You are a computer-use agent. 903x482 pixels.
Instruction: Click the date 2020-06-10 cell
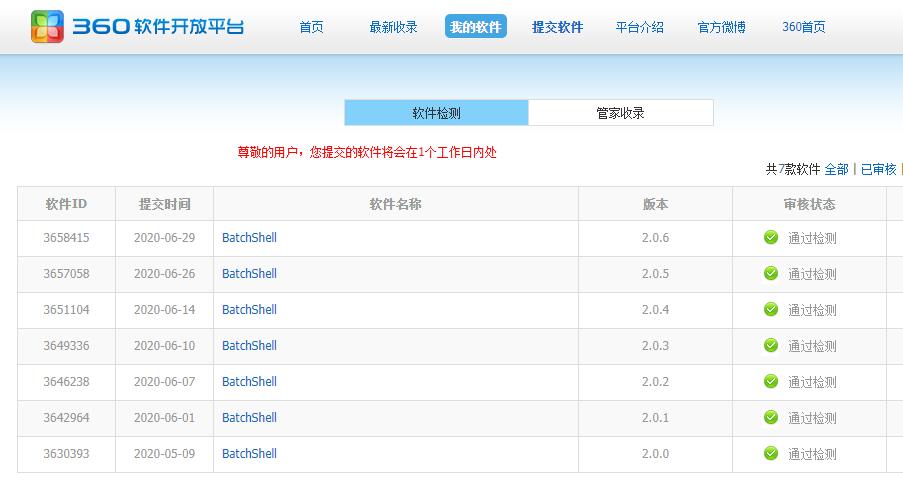[x=165, y=346]
